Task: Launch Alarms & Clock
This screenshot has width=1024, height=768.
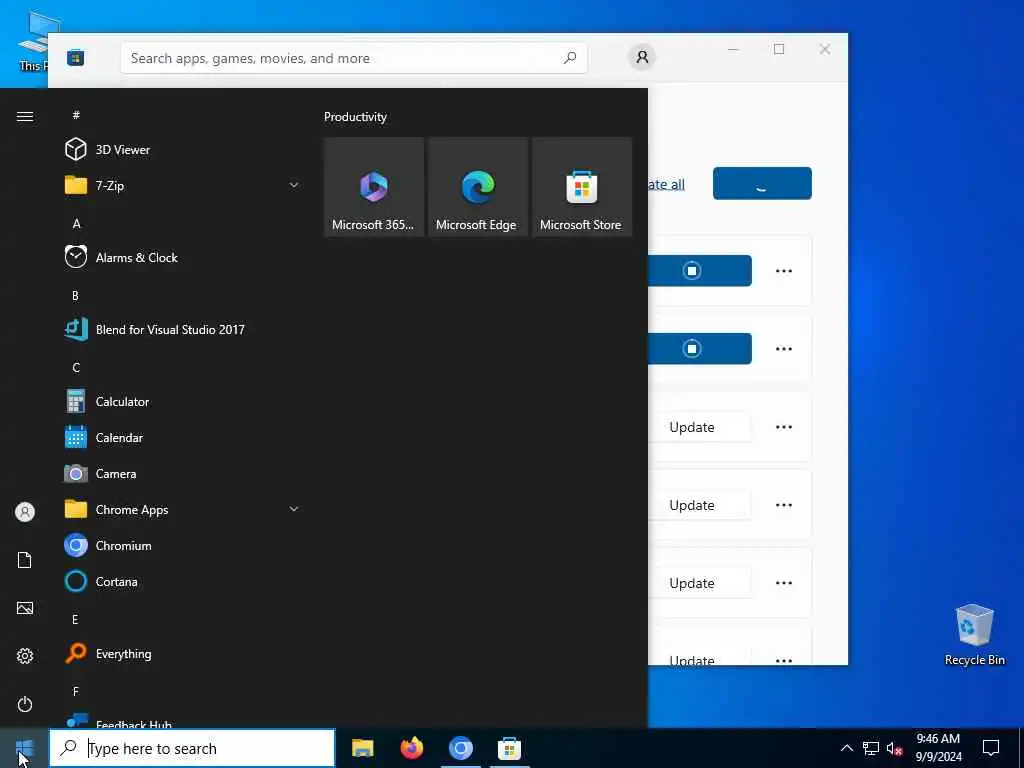Action: point(183,257)
